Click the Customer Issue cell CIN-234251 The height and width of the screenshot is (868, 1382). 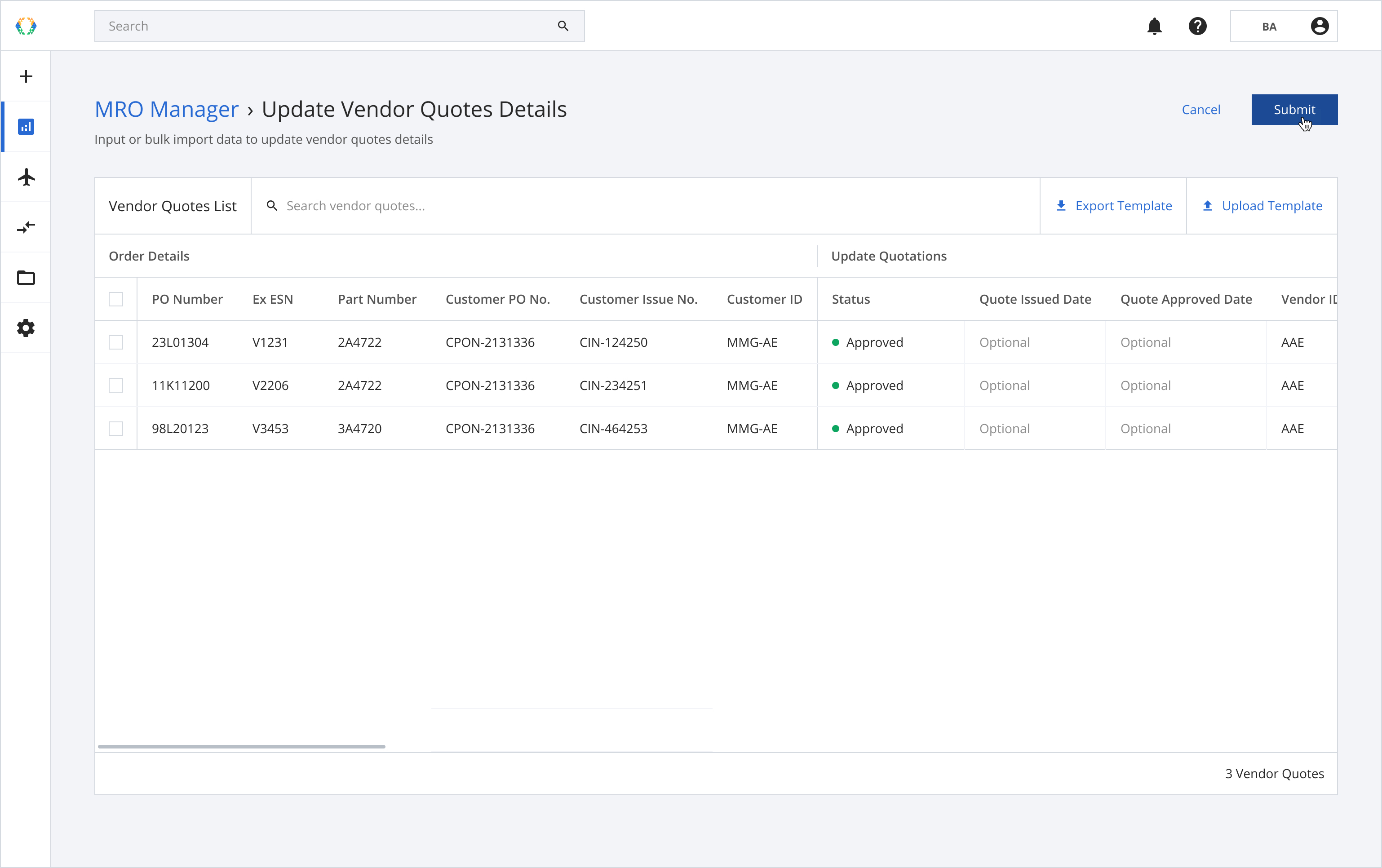pyautogui.click(x=613, y=385)
